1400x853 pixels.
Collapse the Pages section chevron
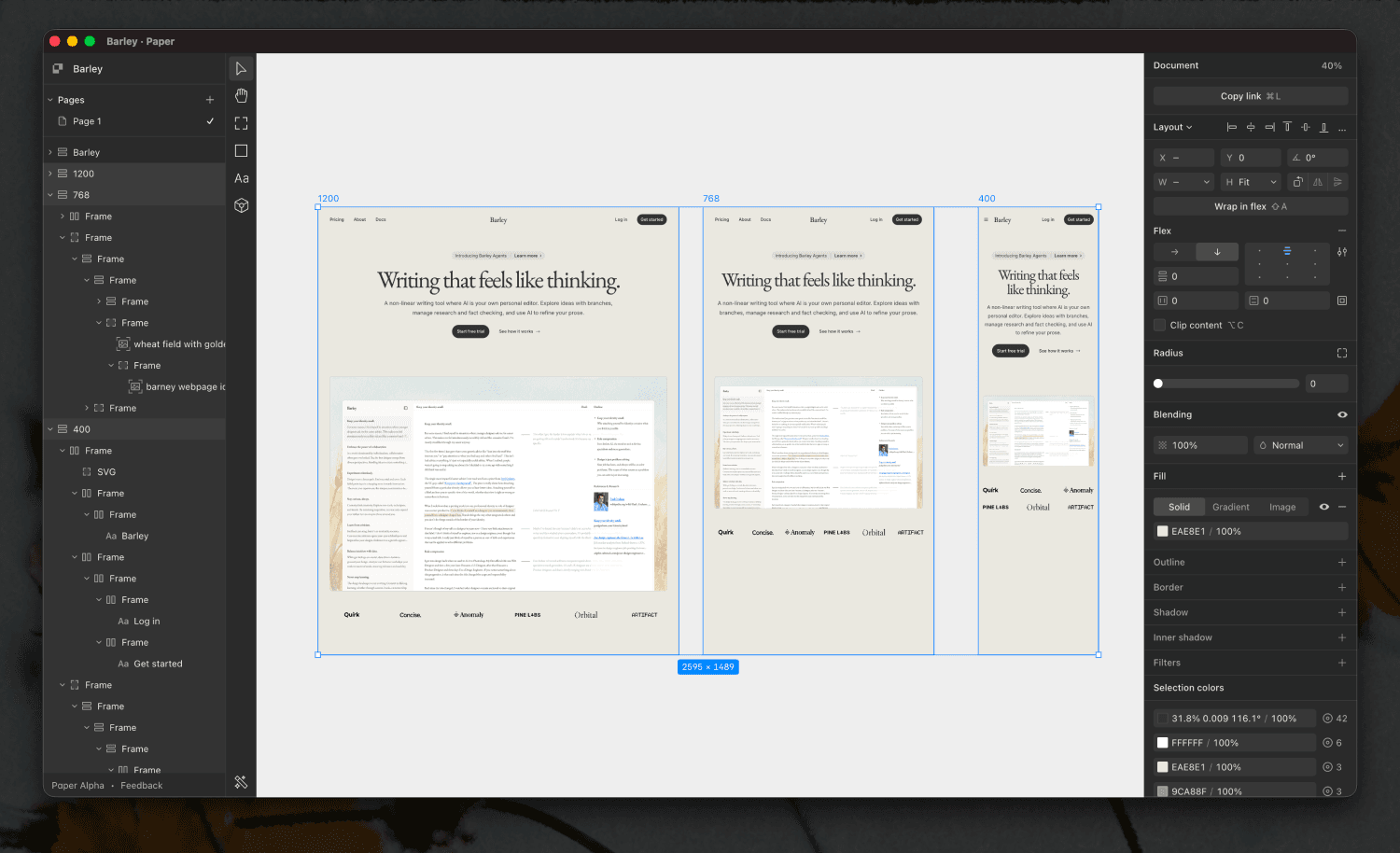(x=50, y=100)
